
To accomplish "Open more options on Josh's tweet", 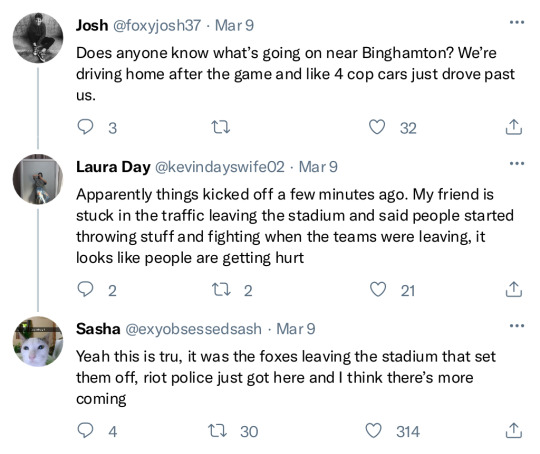I will [x=517, y=22].
